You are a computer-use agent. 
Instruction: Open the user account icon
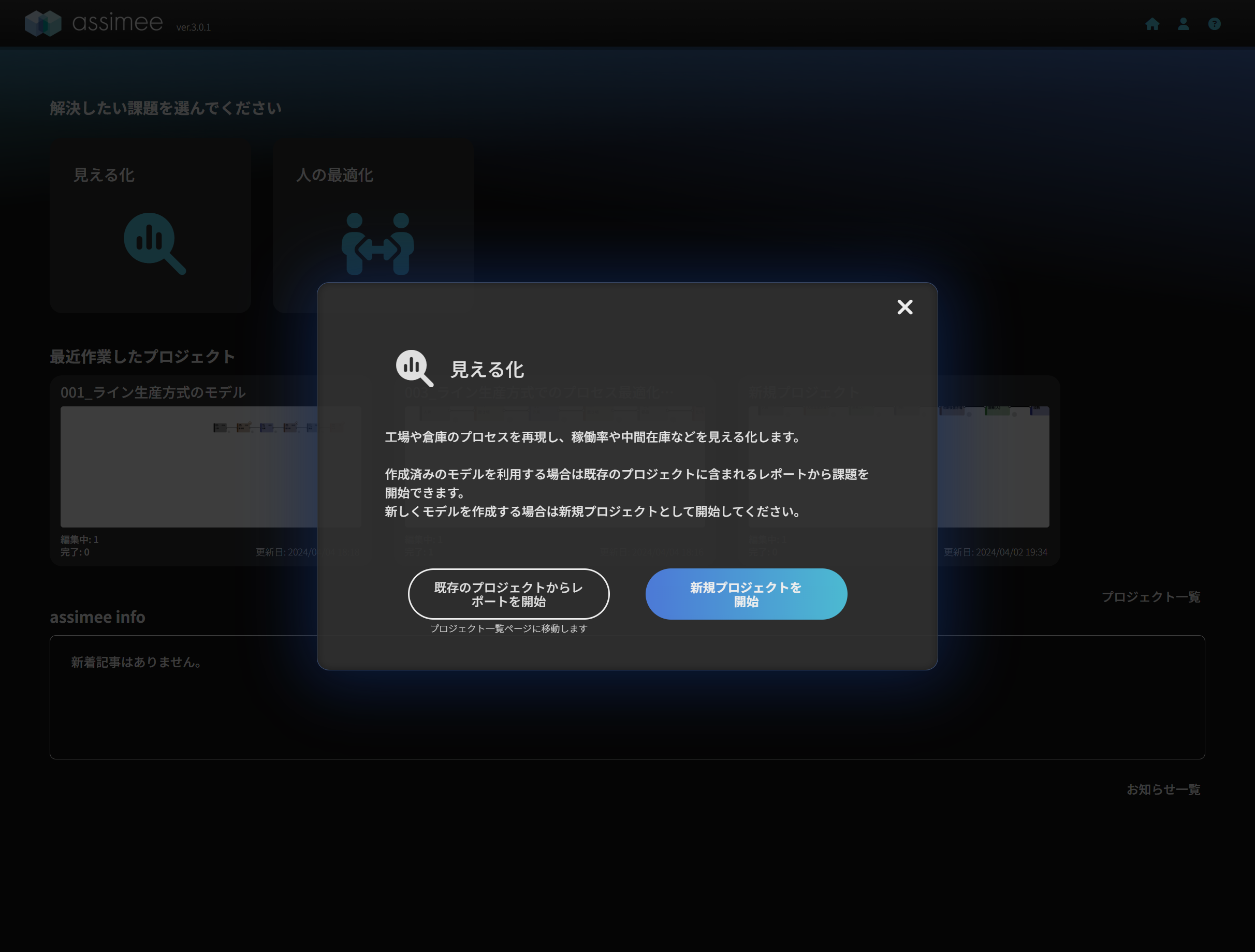point(1183,24)
